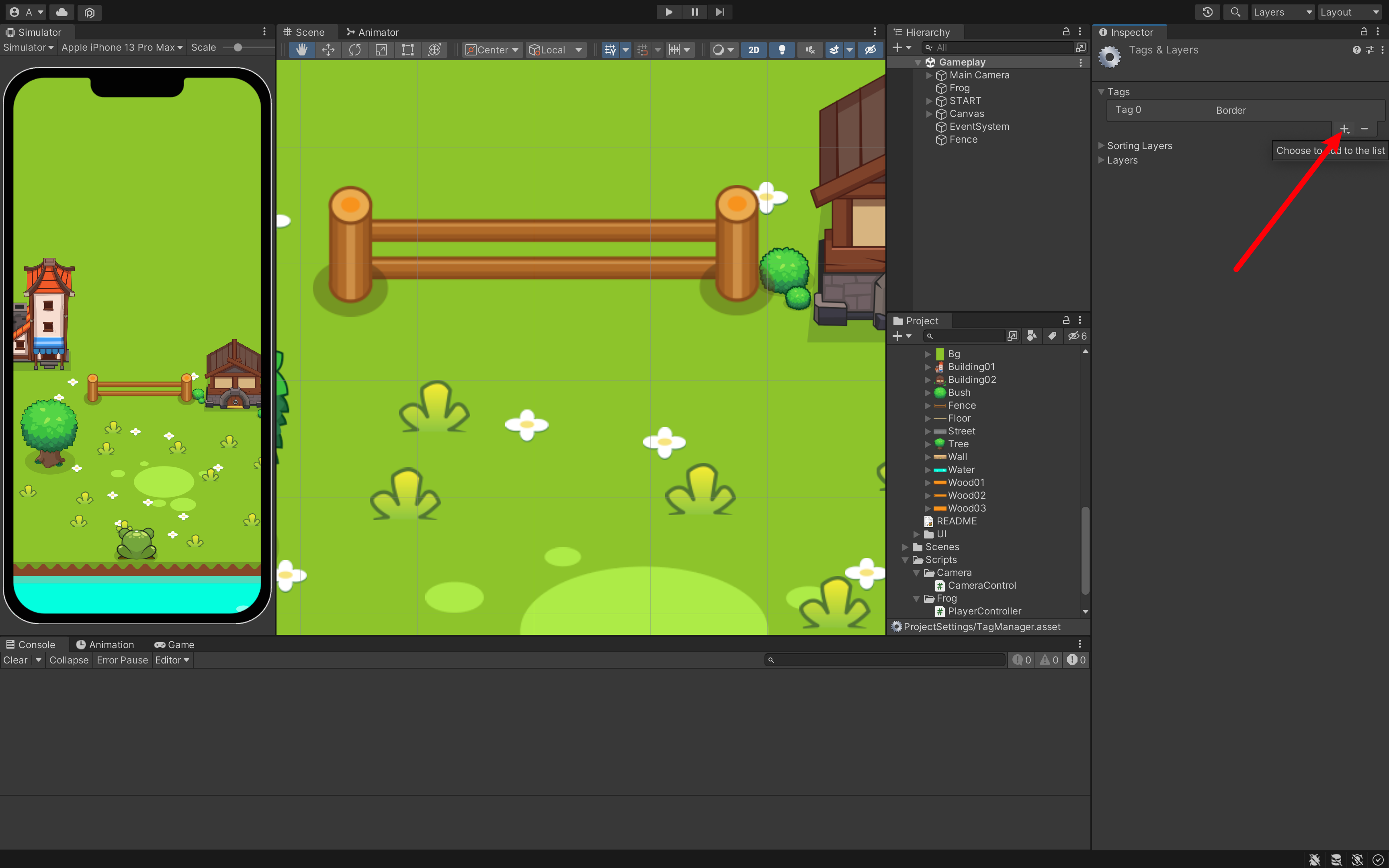Add a new tag with plus button

[x=1344, y=129]
